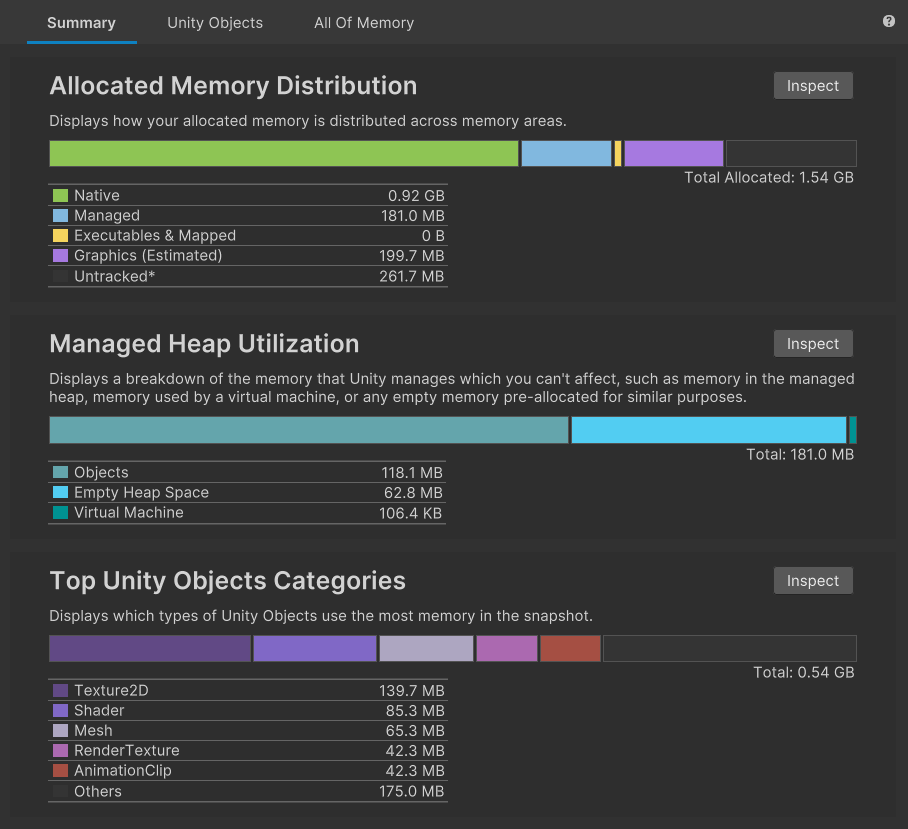Select the AnimationClip category row
This screenshot has width=908, height=829.
coord(248,771)
